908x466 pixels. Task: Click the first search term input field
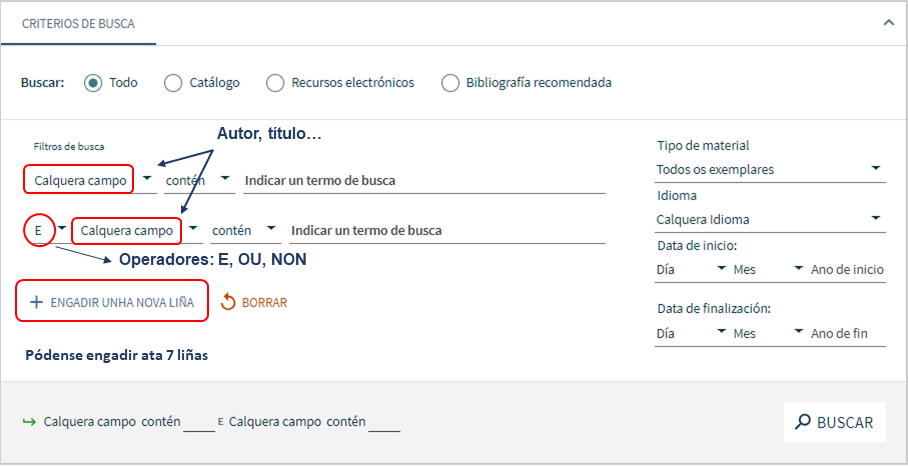[424, 180]
